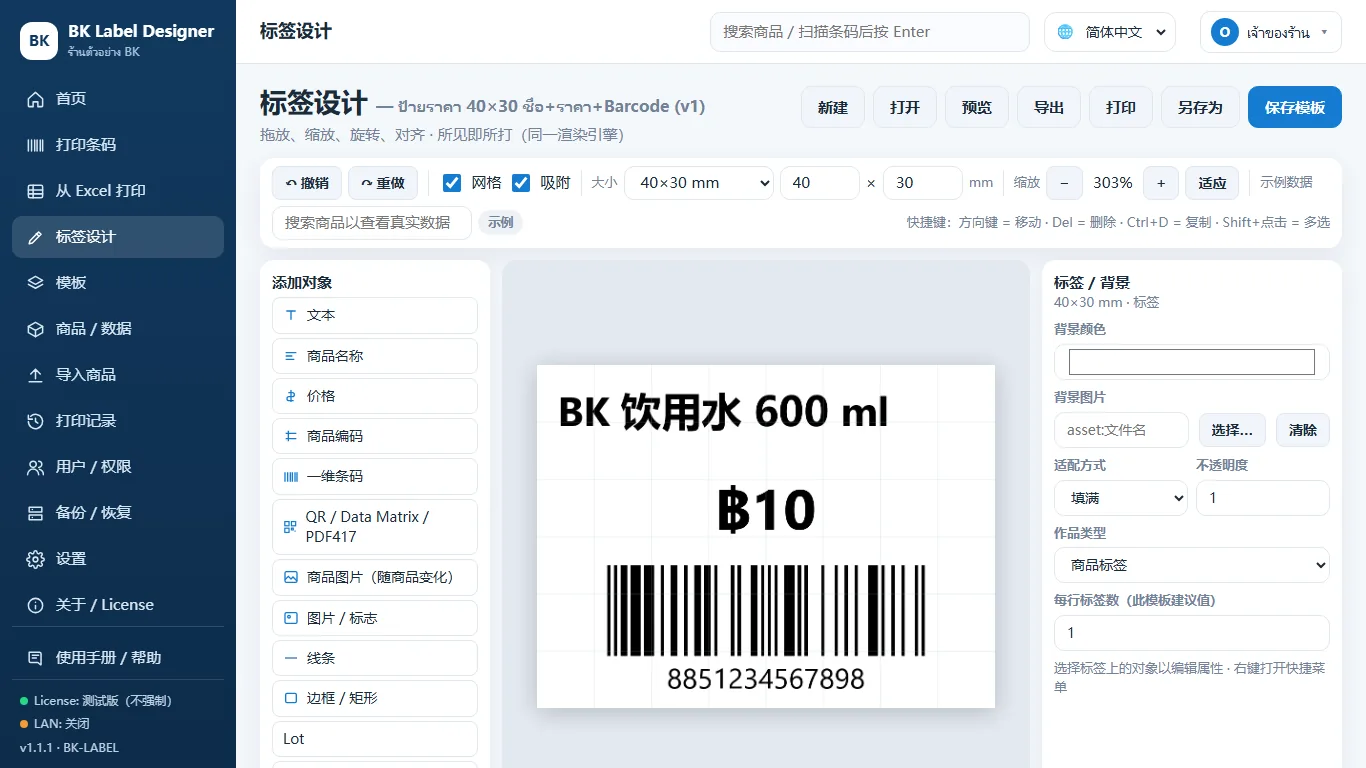Viewport: 1366px width, 768px height.
Task: Open 打印条码 in the sidebar
Action: click(118, 145)
